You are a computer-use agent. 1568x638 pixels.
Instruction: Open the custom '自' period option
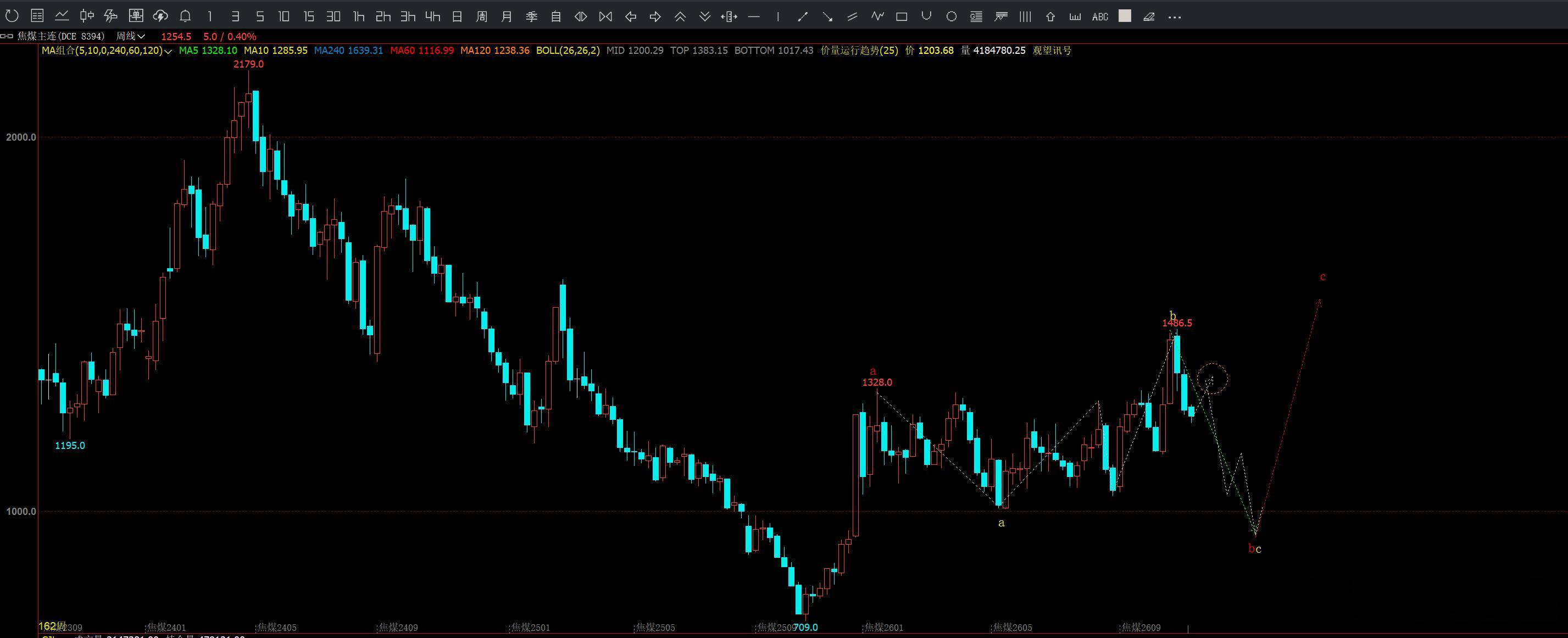pos(556,16)
